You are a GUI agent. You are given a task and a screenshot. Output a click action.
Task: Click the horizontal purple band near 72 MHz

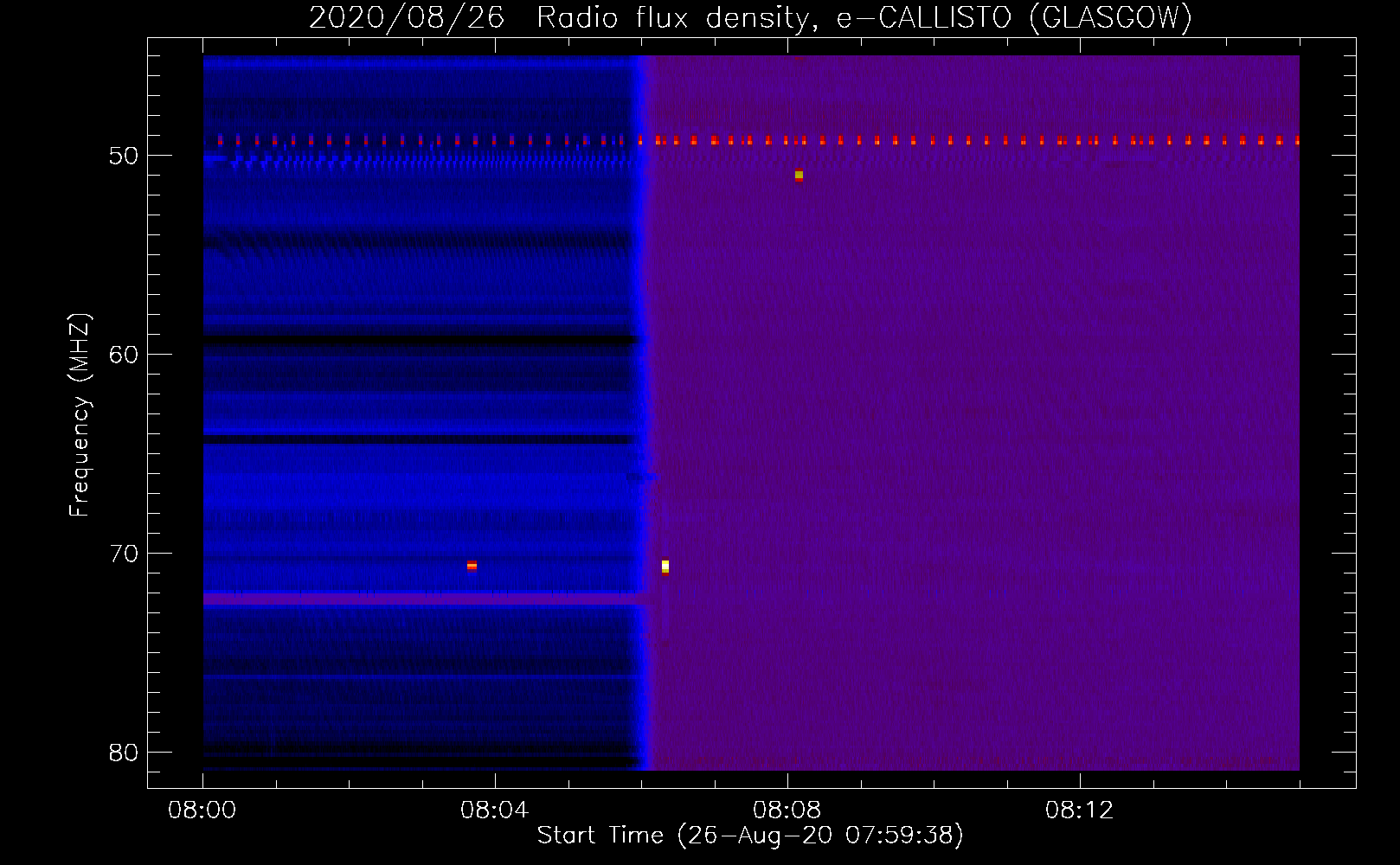click(x=424, y=599)
